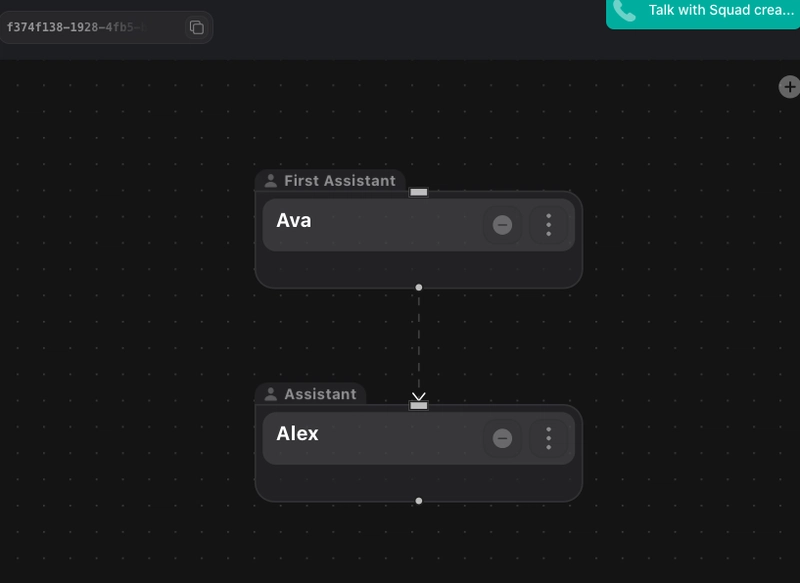Select the dashed line linking Ava to Alex
This screenshot has height=583, width=800.
coord(419,340)
